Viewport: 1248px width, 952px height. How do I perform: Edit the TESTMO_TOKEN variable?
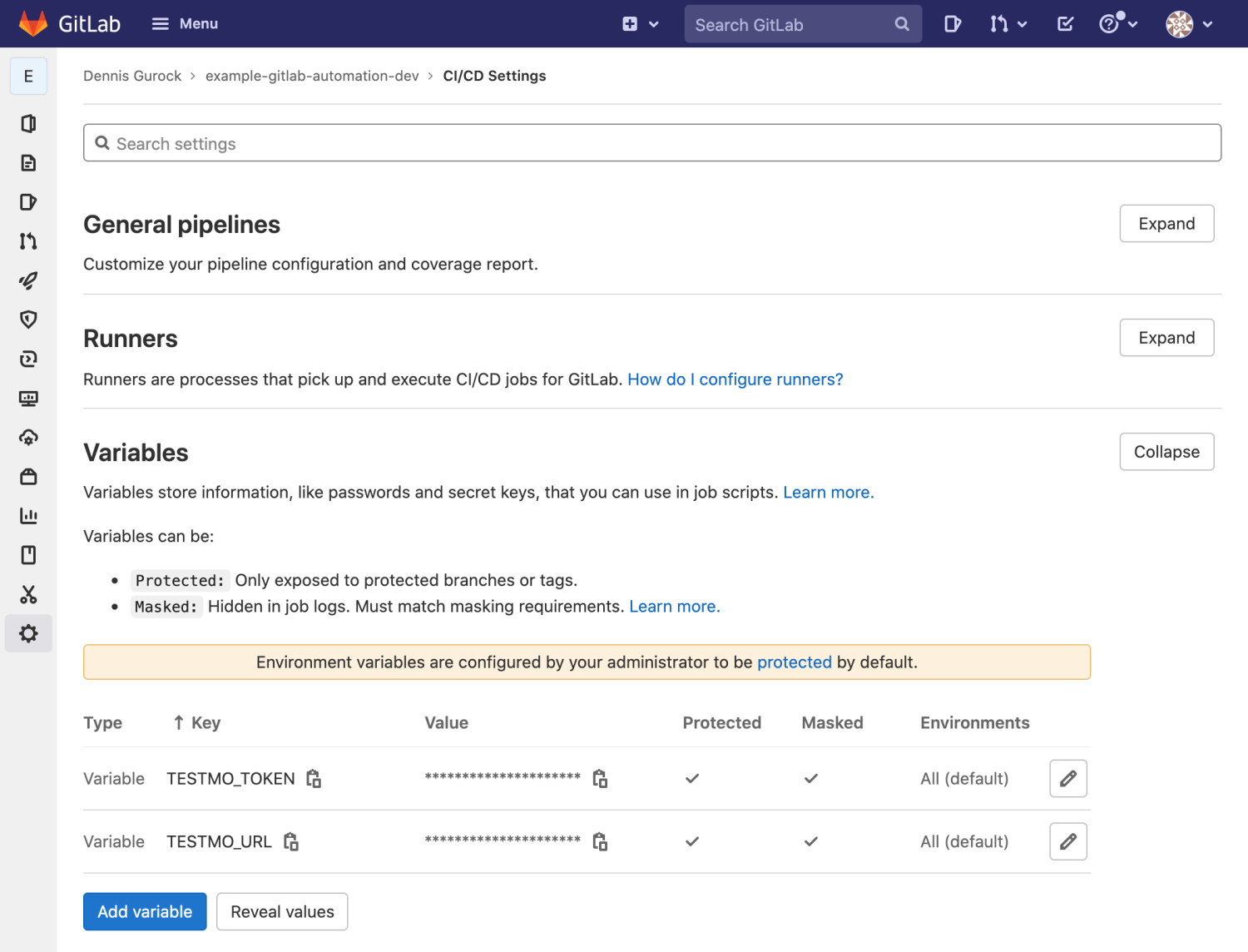(x=1068, y=778)
